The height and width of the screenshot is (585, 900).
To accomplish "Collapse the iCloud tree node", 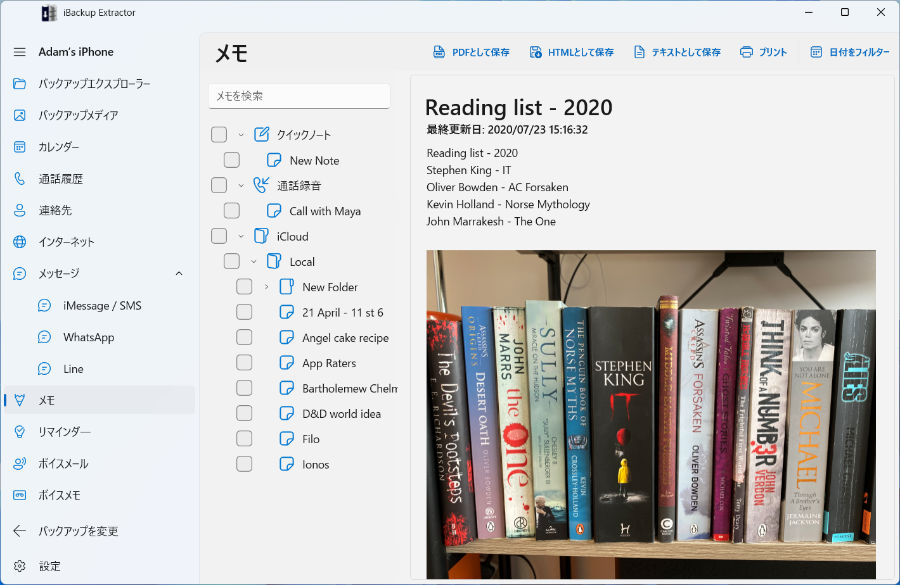I will click(x=241, y=236).
